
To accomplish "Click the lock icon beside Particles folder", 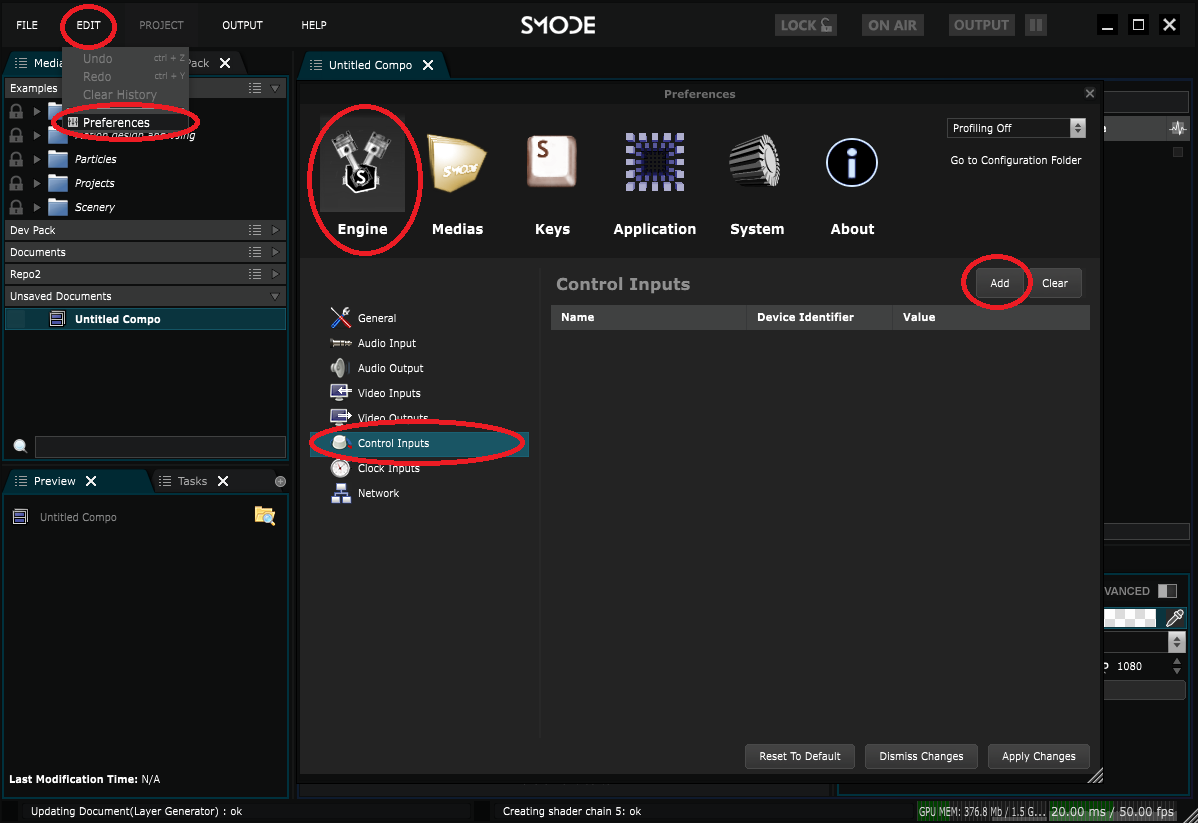I will 16,159.
